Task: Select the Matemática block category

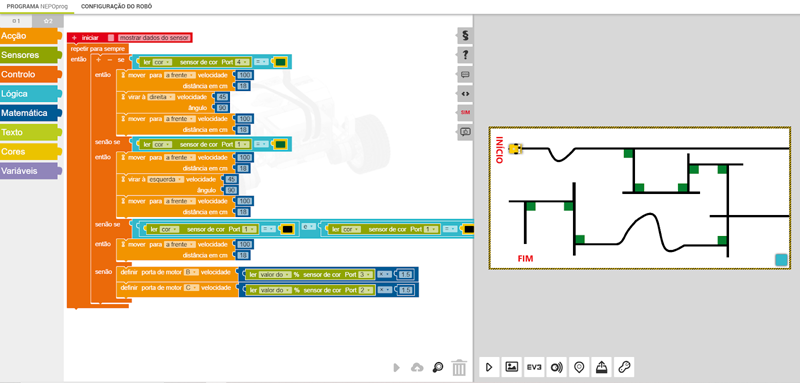Action: 31,113
